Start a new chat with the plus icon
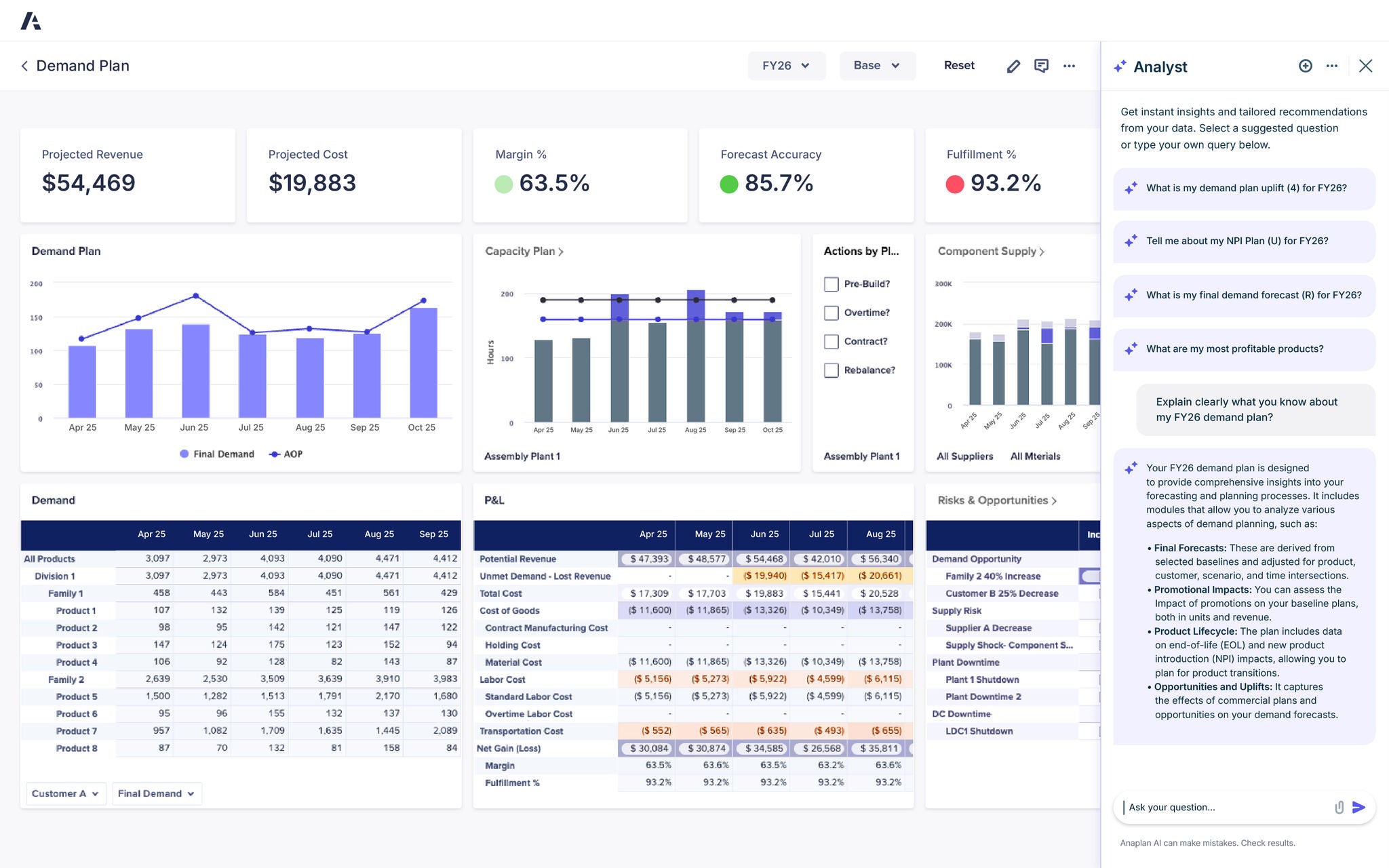 [1306, 66]
